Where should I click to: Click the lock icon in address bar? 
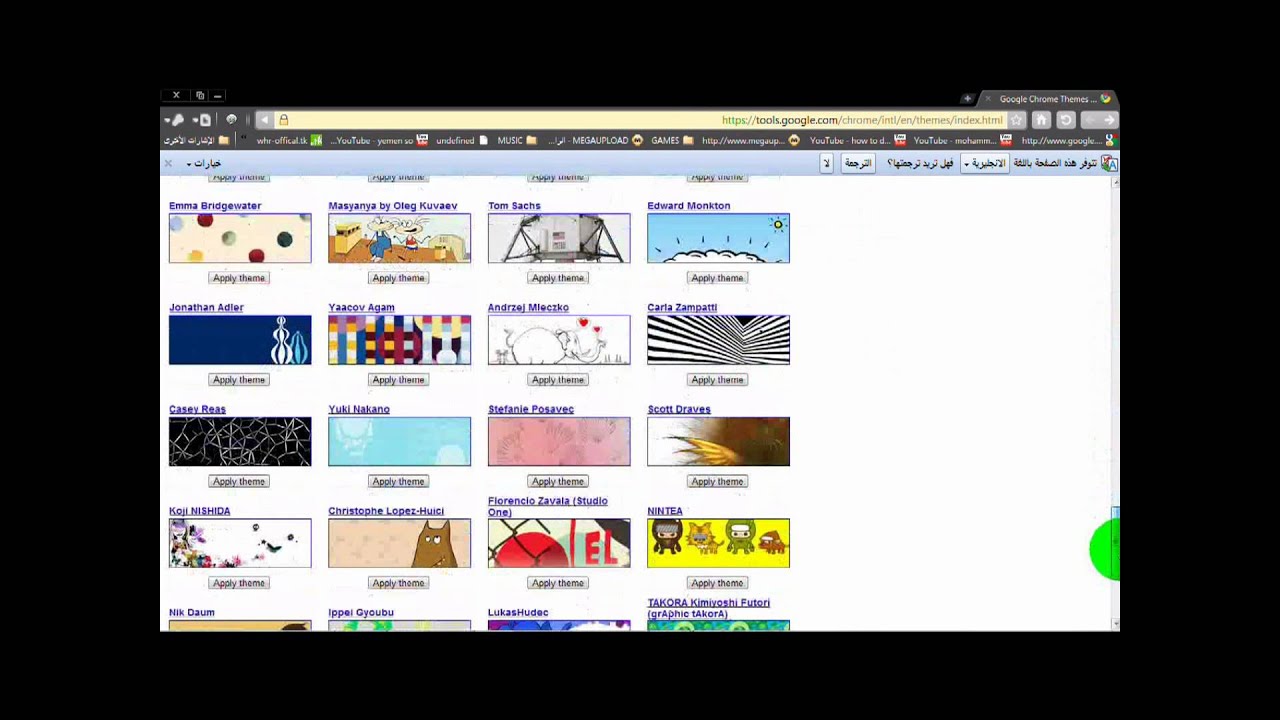[x=284, y=120]
